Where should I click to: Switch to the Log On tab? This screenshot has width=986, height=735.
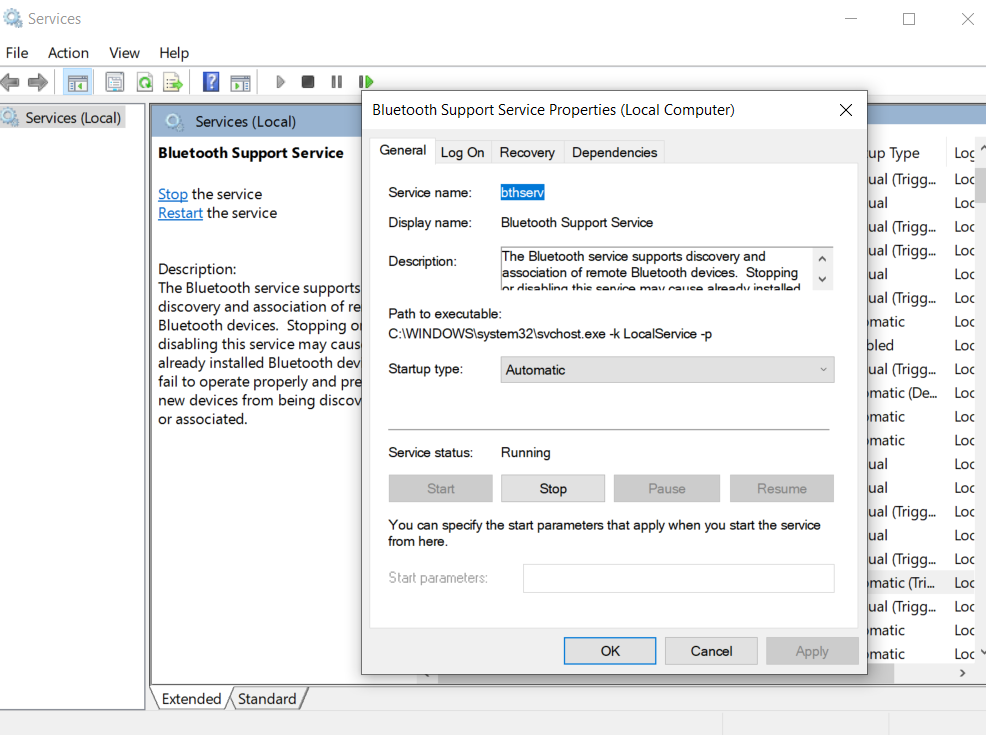[x=462, y=152]
